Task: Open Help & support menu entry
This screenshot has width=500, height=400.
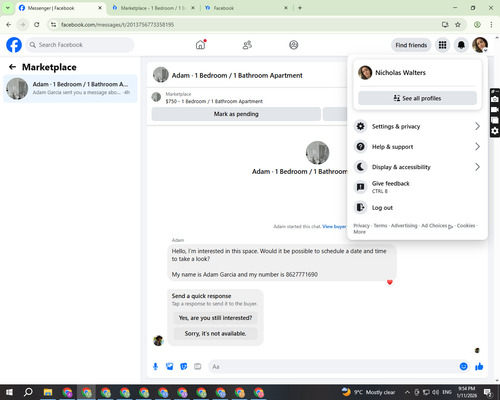Action: coord(417,147)
